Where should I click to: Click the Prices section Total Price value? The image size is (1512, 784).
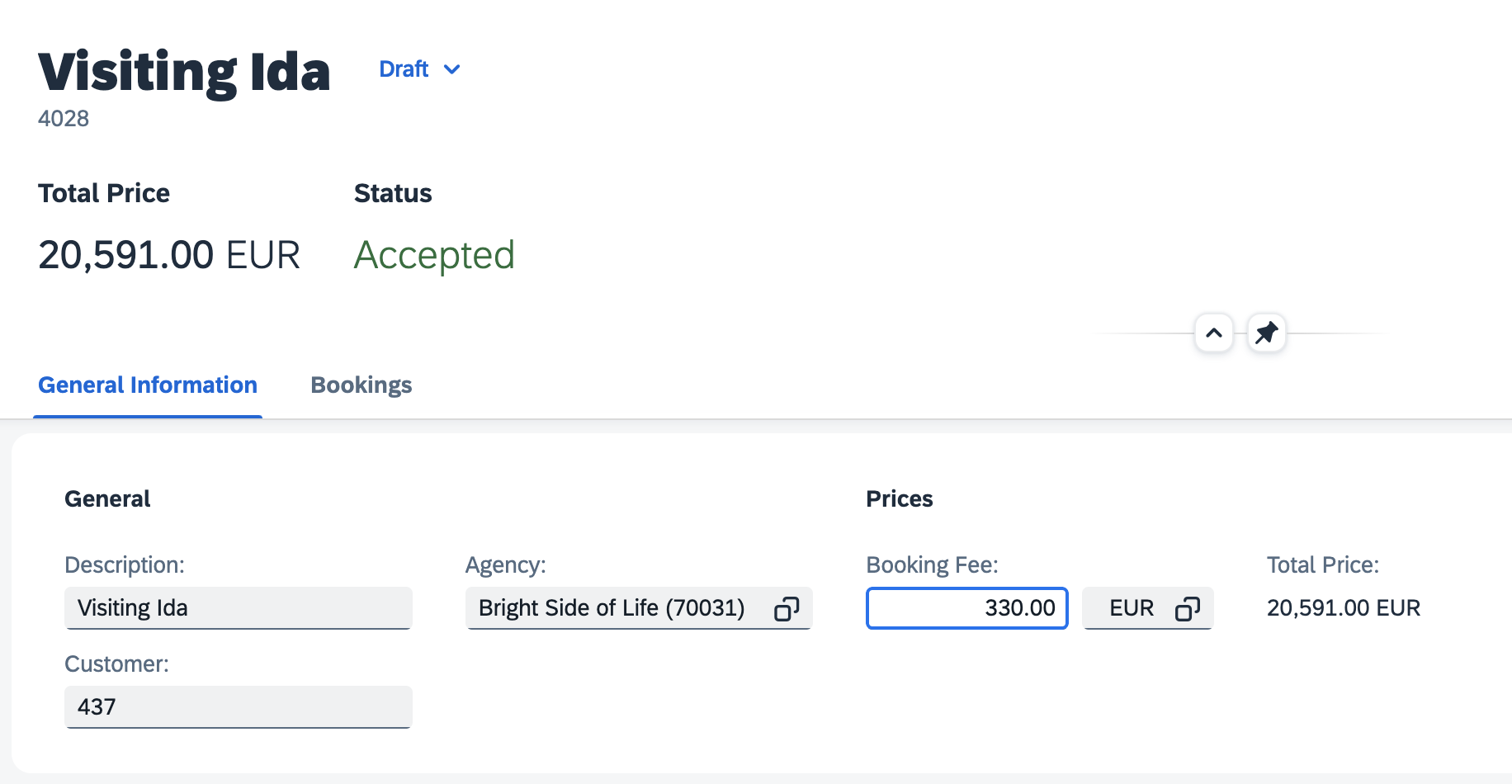(x=1344, y=608)
